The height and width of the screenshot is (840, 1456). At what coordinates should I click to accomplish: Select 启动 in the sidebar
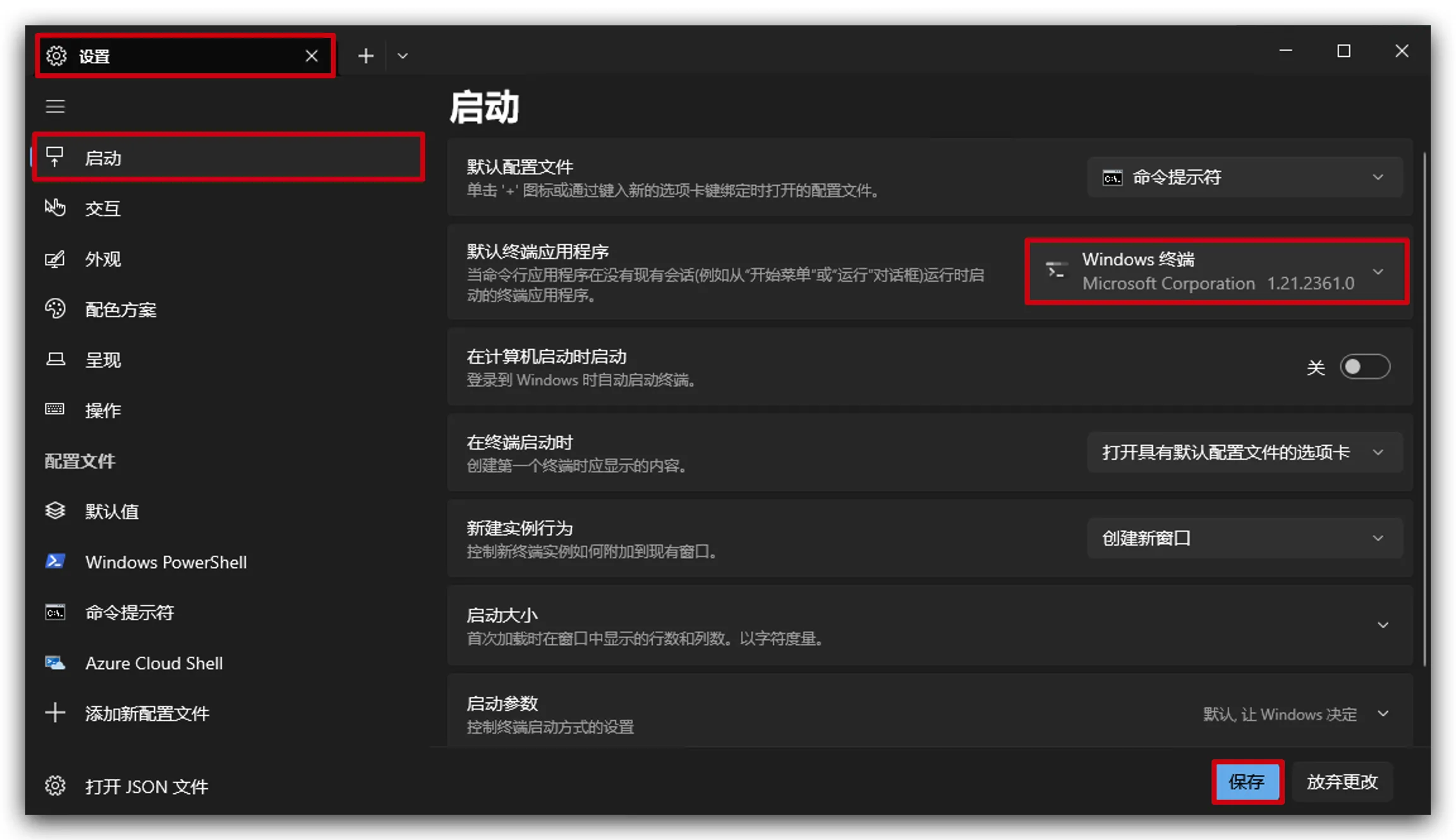click(x=229, y=157)
